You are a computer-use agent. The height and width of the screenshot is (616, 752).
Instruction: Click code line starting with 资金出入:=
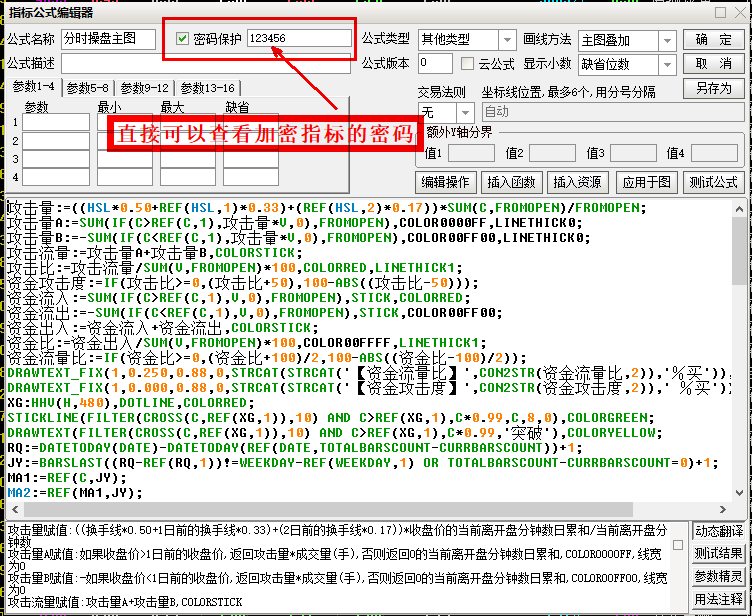tap(163, 328)
